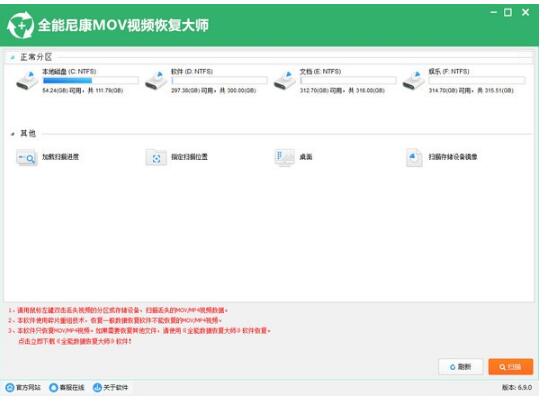The image size is (546, 404).
Task: Click the C: drive usage progress bar
Action: (90, 81)
